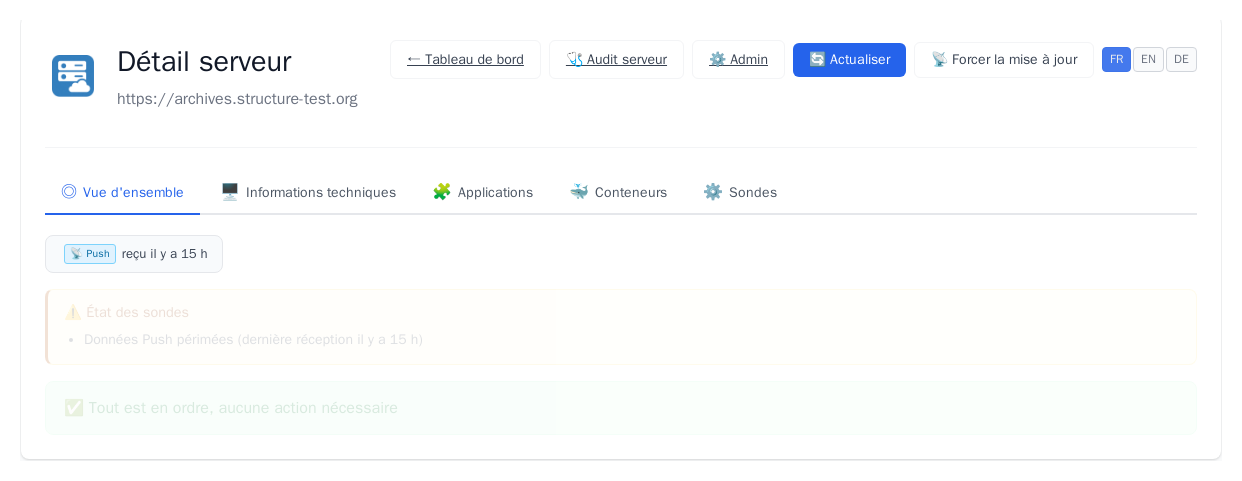Click the gear icon in Admin link
Viewport: 1242px width, 481px height.
pyautogui.click(x=717, y=60)
